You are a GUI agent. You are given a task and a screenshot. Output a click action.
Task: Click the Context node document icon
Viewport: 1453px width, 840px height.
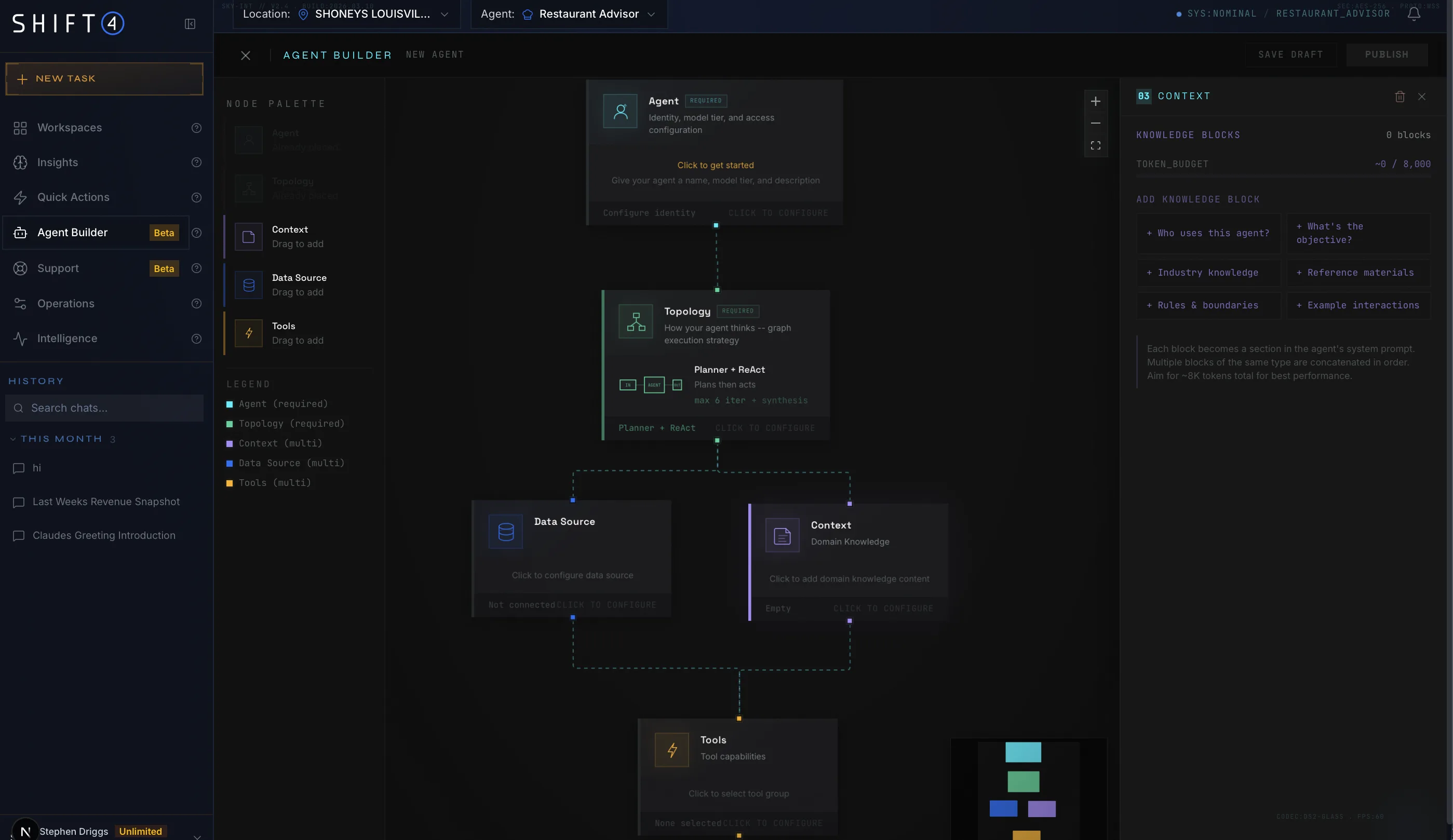[x=783, y=536]
